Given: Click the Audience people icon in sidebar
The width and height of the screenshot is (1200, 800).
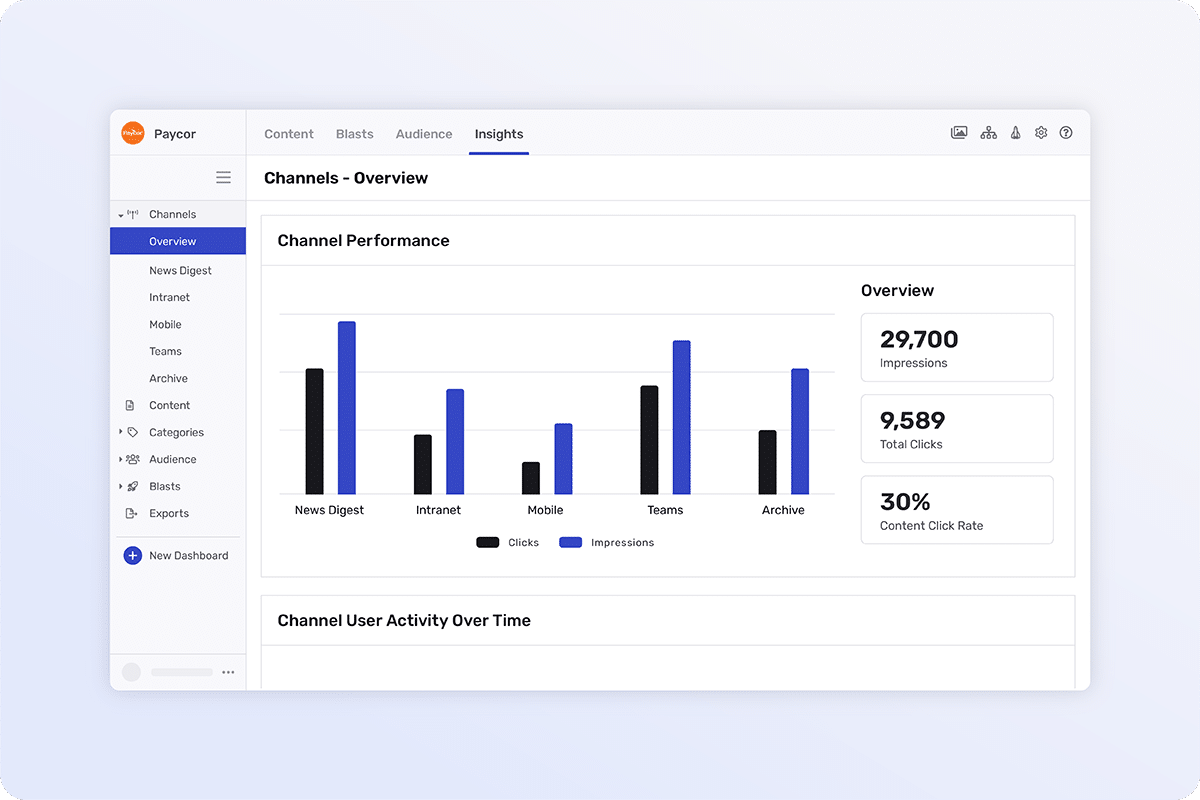Looking at the screenshot, I should 133,459.
